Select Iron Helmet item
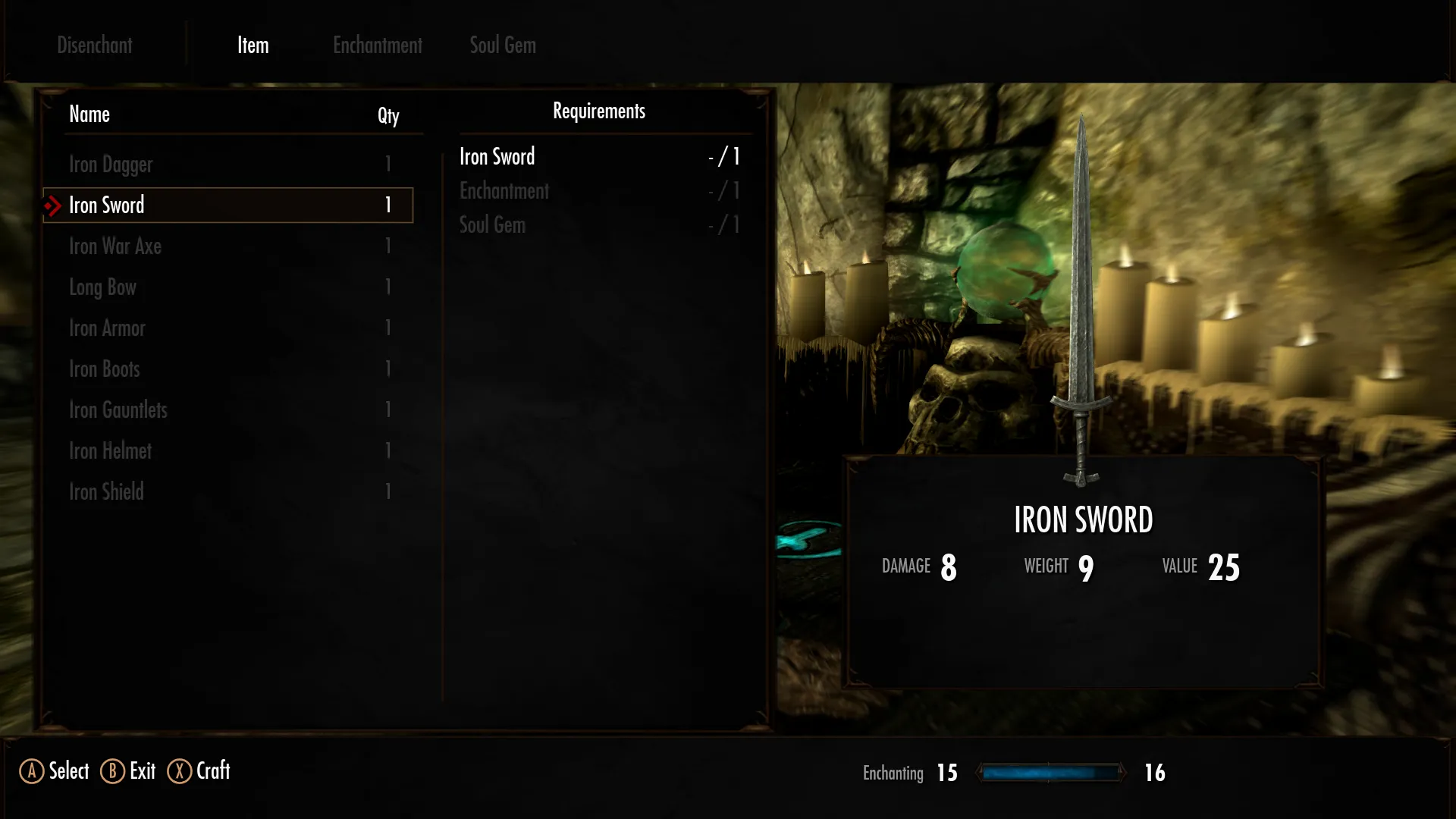Screen dimensions: 1456x819 (111, 450)
